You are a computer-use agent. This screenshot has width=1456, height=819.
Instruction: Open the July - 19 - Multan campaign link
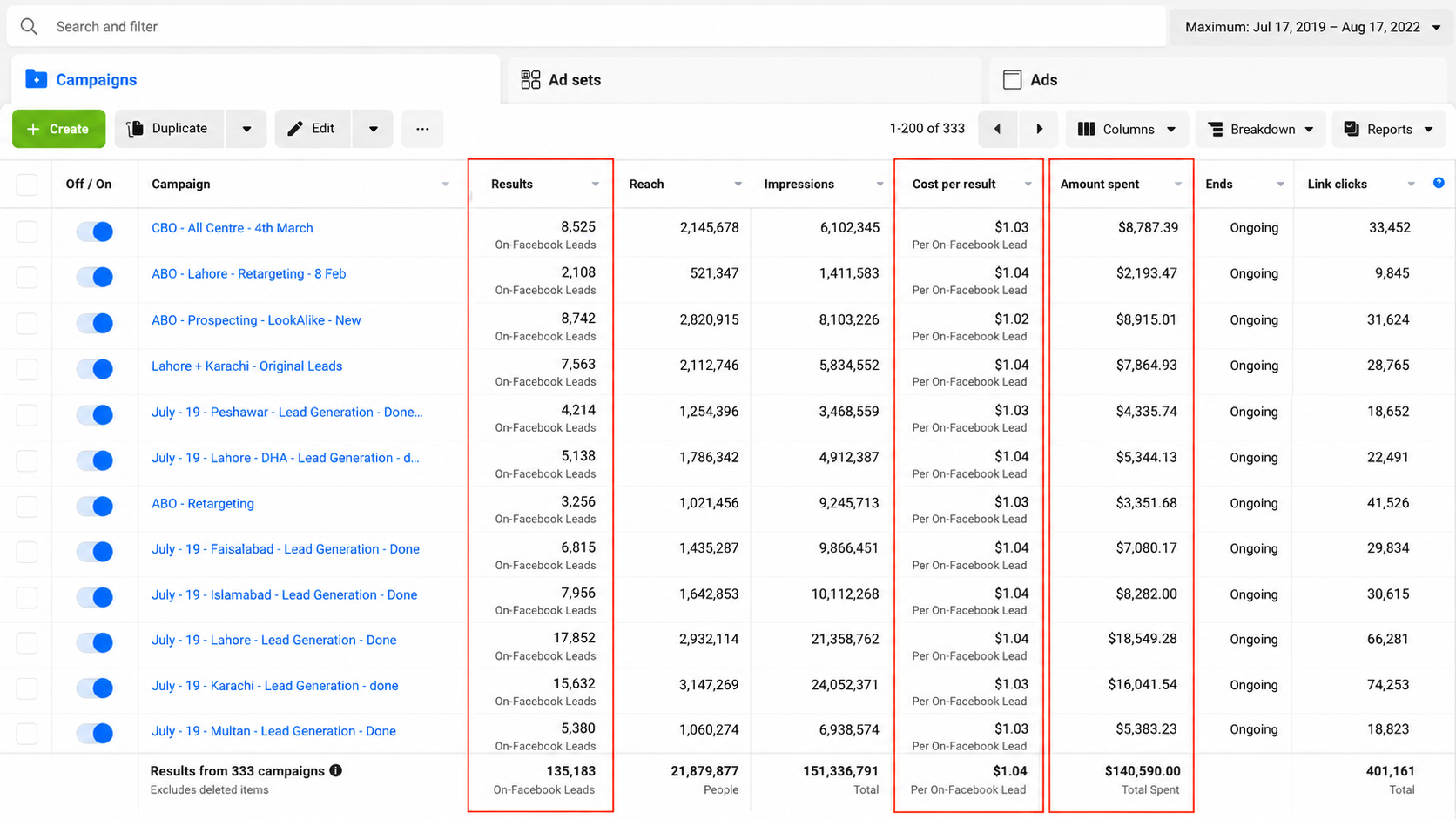[273, 731]
